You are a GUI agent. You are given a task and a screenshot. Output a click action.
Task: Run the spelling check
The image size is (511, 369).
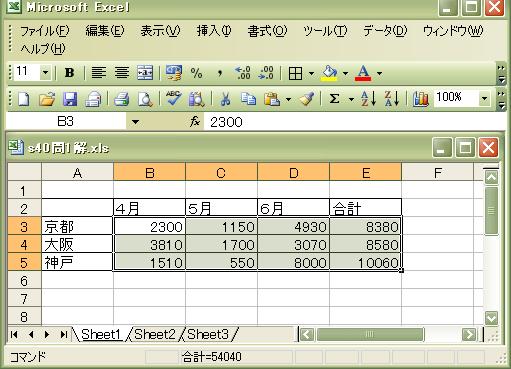[174, 98]
